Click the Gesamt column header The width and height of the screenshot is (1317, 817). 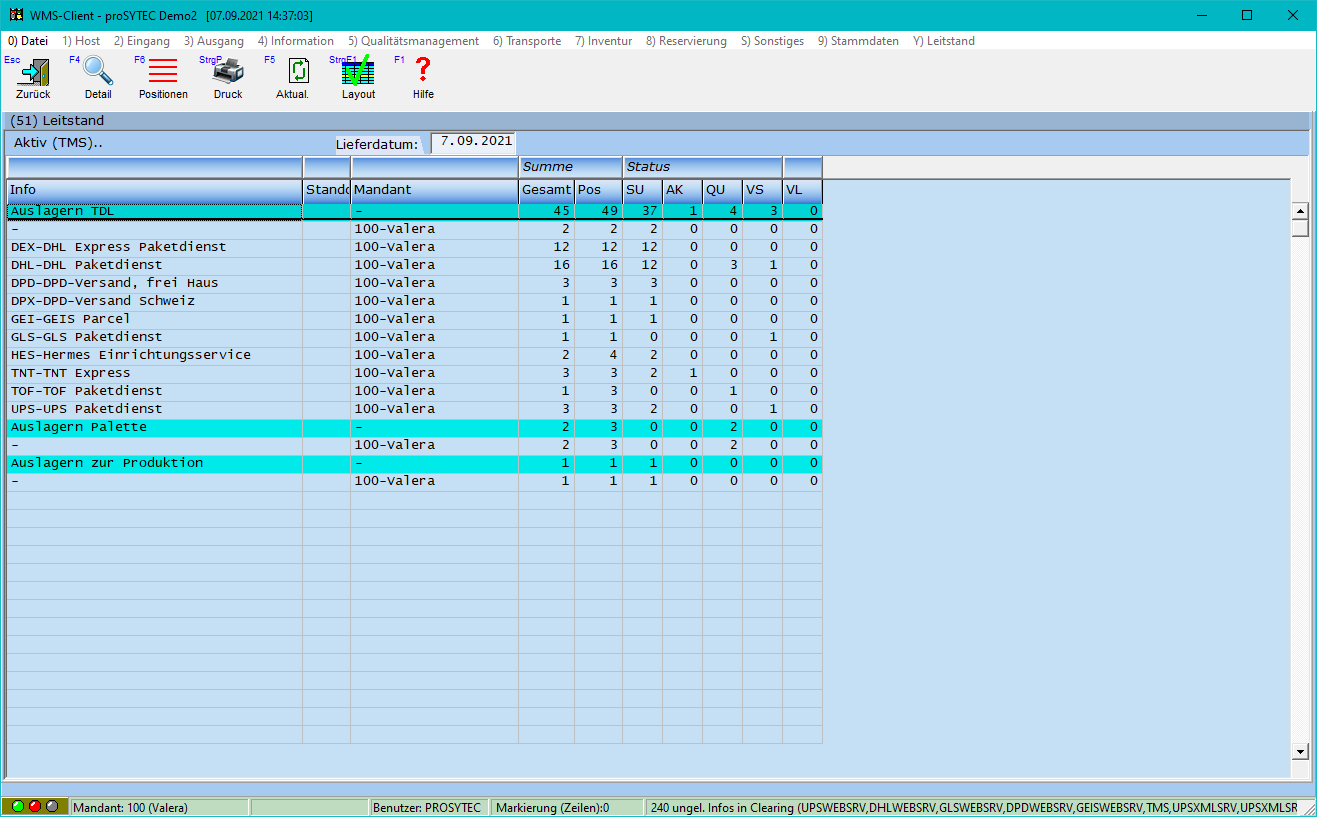[x=546, y=190]
